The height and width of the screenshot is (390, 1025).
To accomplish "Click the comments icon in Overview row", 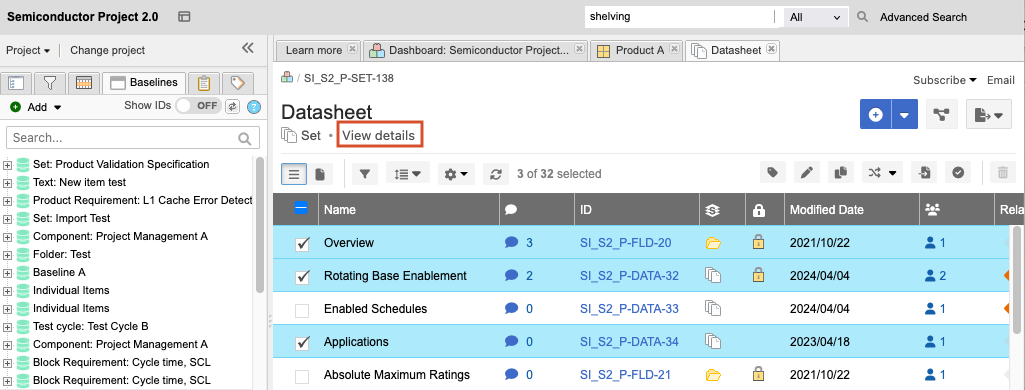I will coord(512,242).
